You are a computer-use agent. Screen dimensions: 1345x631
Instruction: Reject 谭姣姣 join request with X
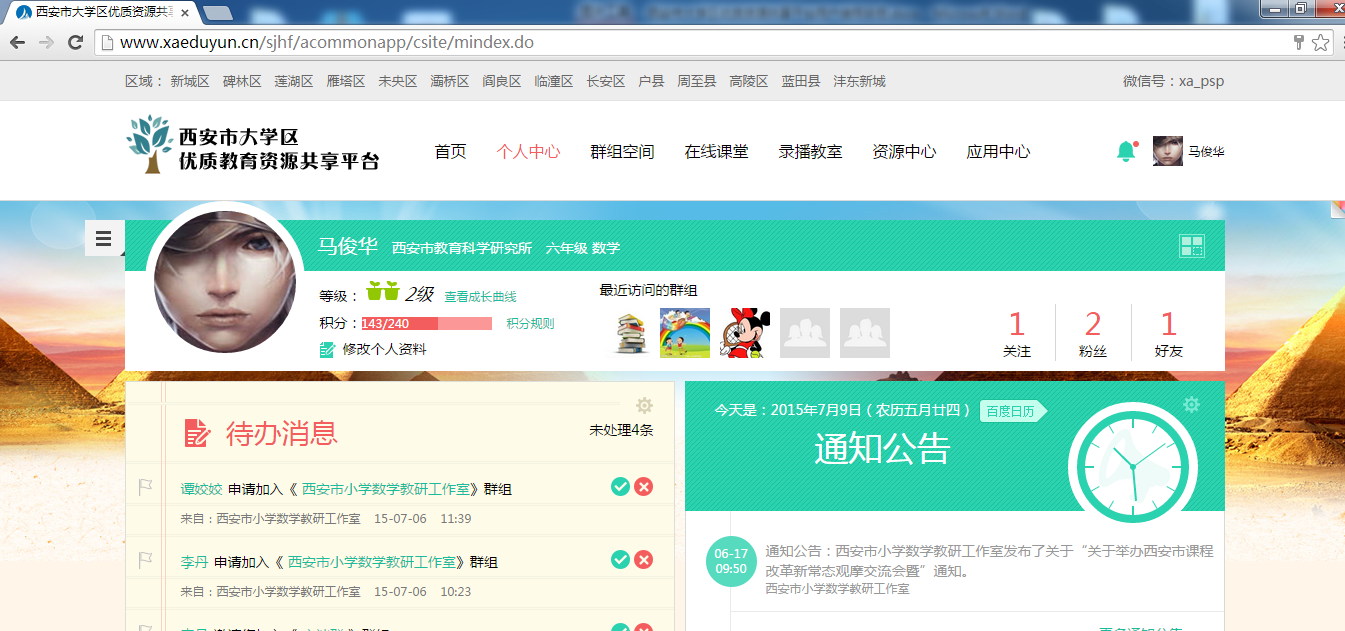[x=644, y=486]
